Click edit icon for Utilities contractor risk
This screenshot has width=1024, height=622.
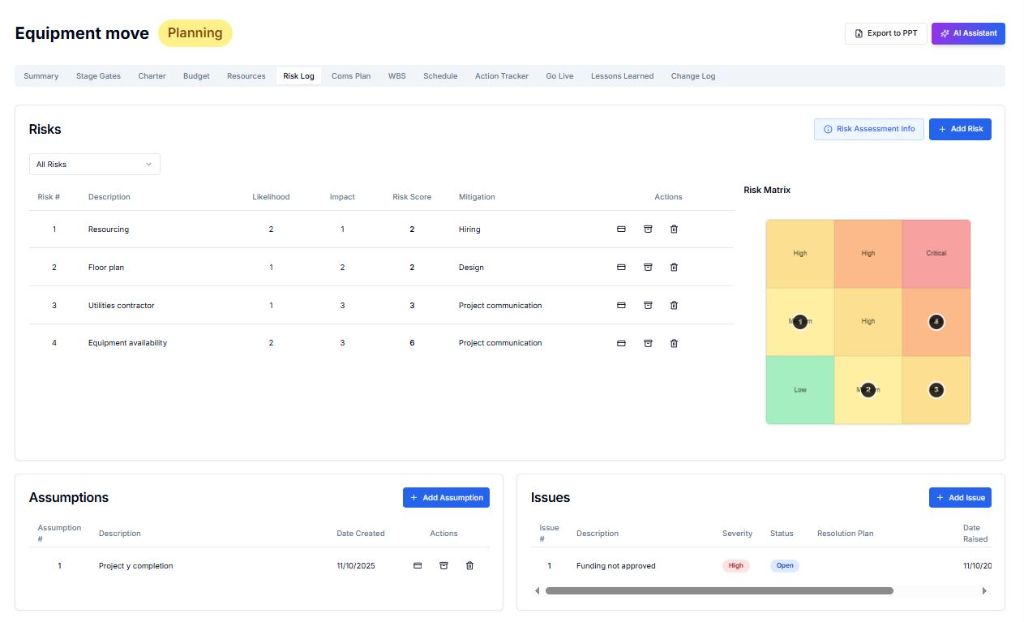point(621,305)
